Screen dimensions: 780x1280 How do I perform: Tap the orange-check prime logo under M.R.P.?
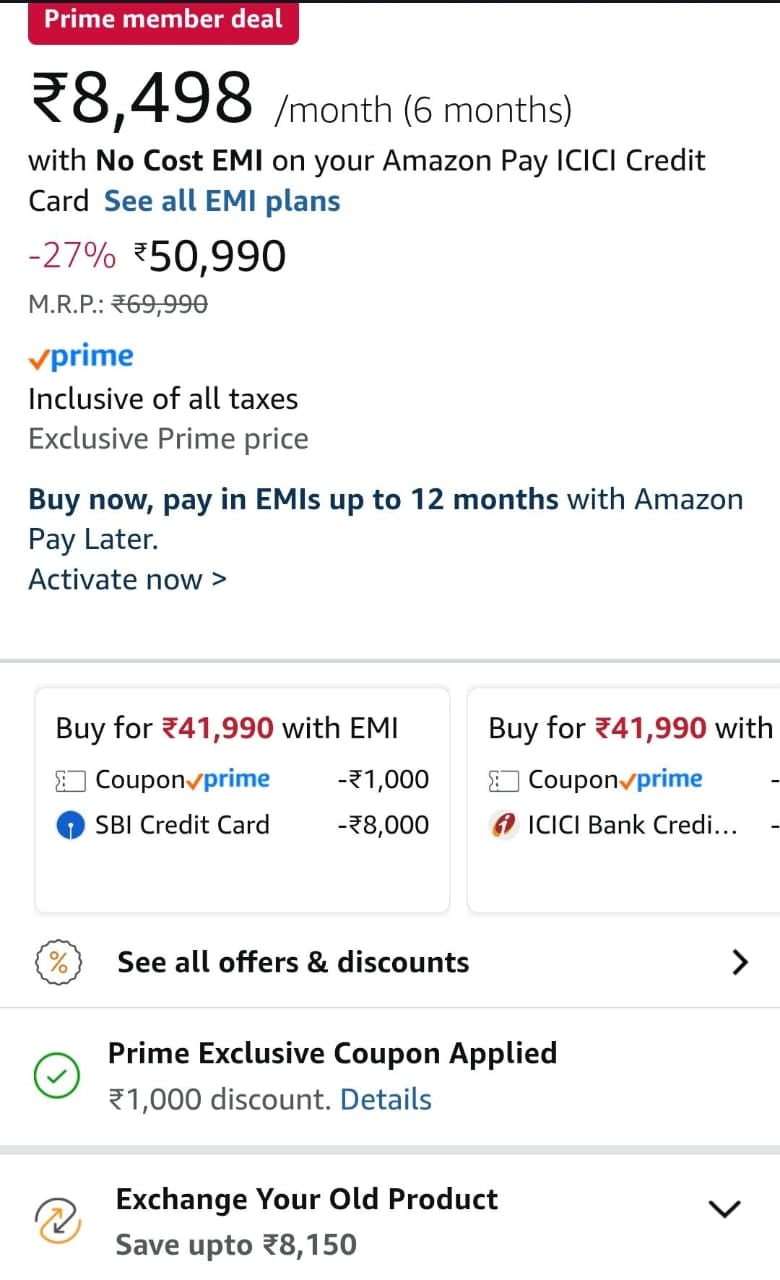tap(81, 356)
